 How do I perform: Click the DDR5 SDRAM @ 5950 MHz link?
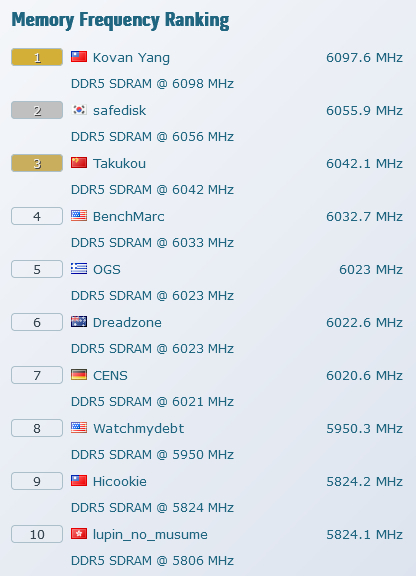pos(153,454)
